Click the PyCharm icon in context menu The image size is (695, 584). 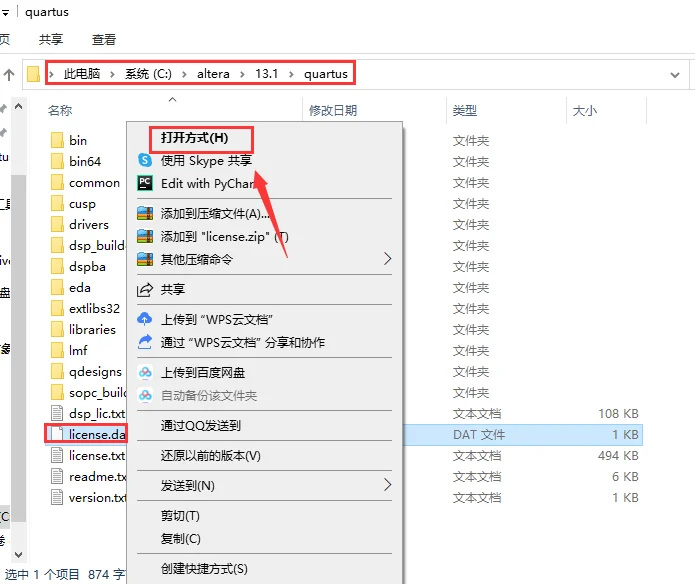[x=145, y=183]
